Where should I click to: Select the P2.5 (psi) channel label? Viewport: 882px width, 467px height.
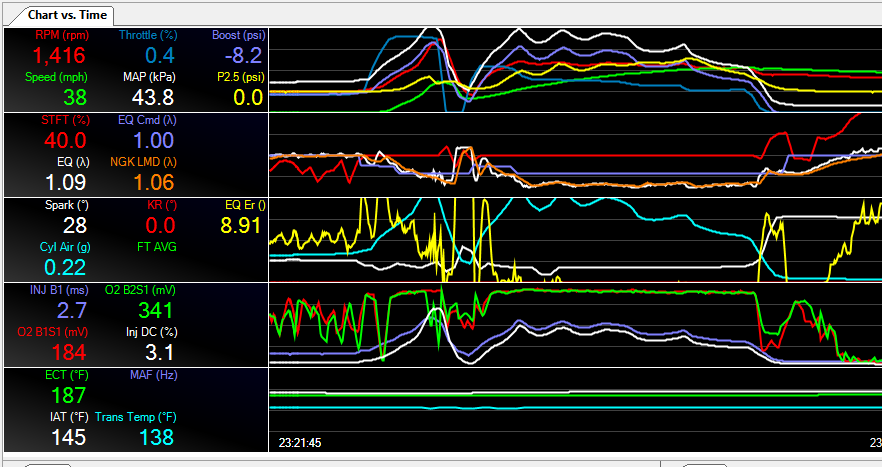click(239, 76)
